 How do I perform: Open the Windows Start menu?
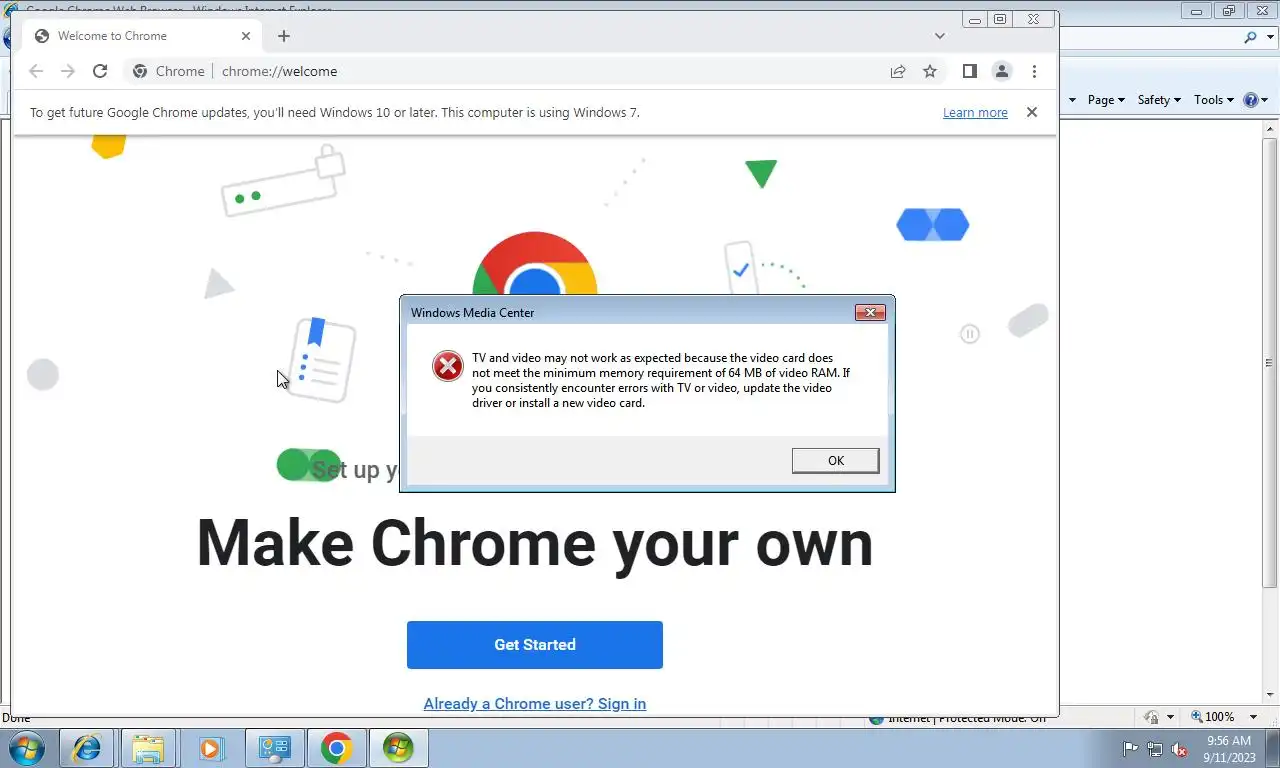coord(27,748)
